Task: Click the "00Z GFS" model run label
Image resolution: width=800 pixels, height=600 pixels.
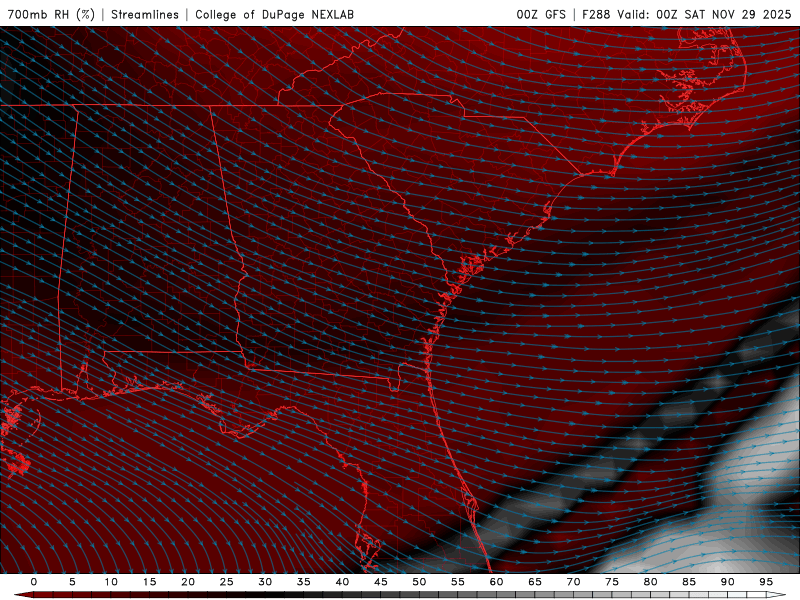Action: (x=541, y=14)
